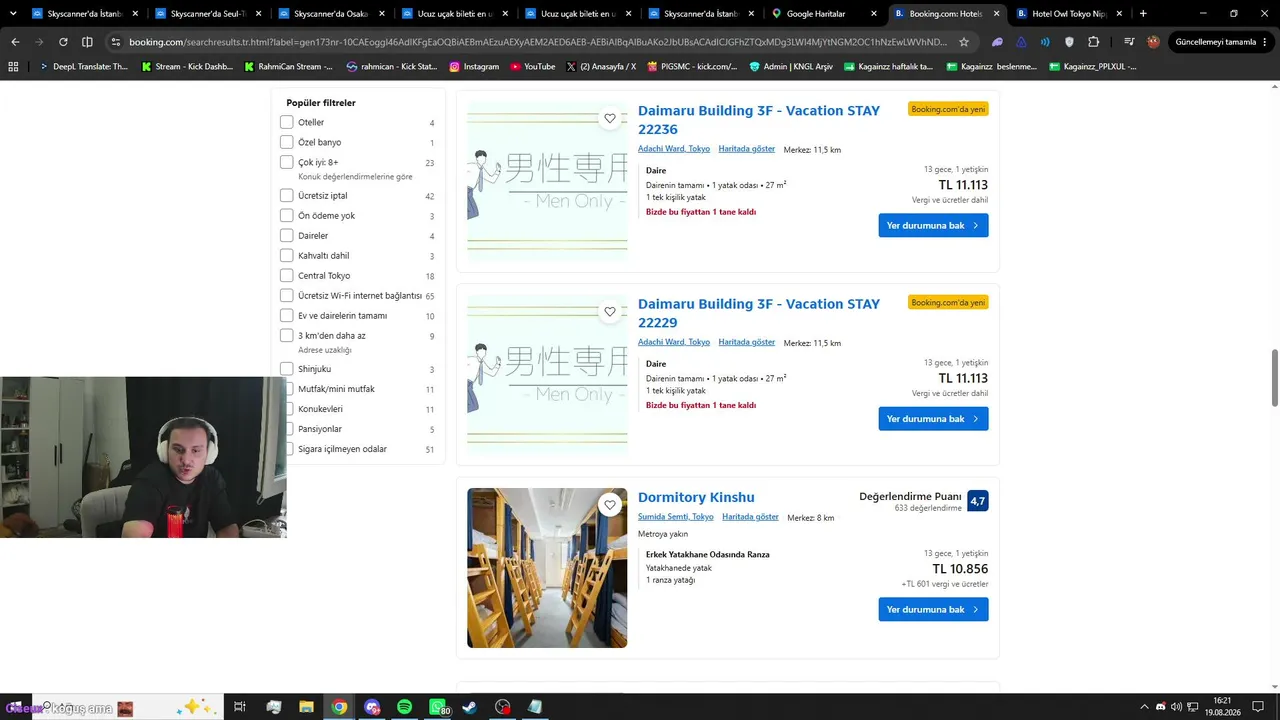Open Dormitory Kinshu listing title
This screenshot has width=1280, height=720.
pyautogui.click(x=696, y=497)
